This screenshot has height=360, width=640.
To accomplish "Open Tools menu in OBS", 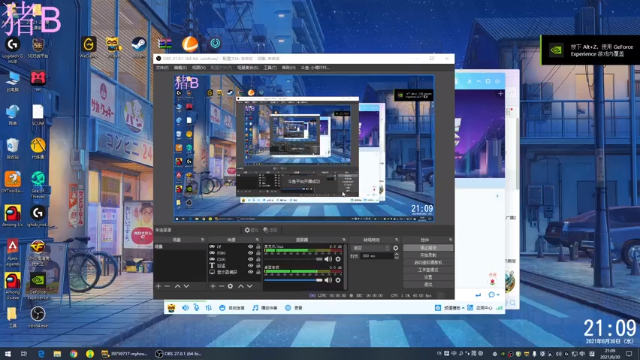I will pyautogui.click(x=270, y=68).
